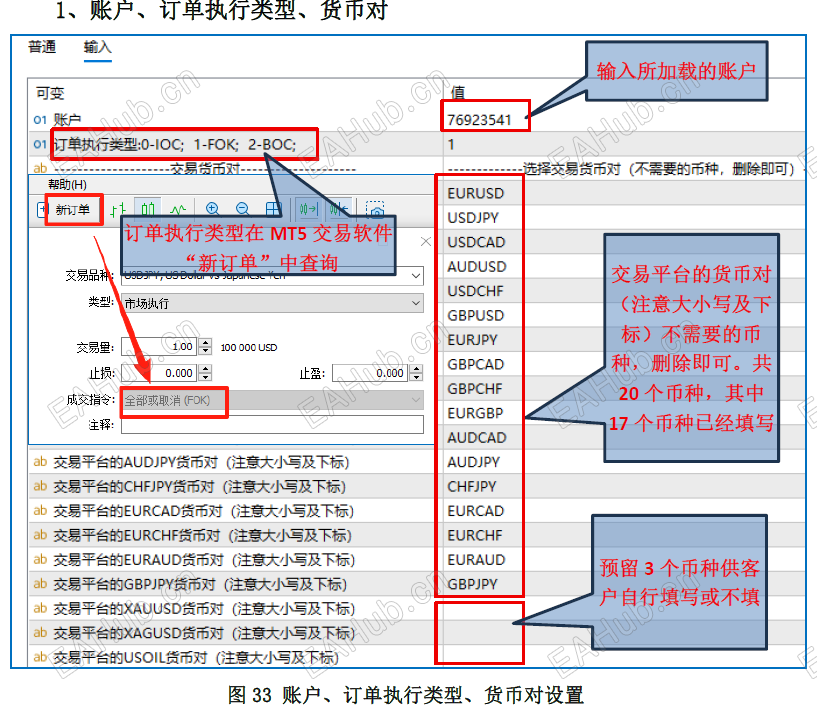Switch to the line chart icon
Screen dimensions: 817x708
click(177, 208)
